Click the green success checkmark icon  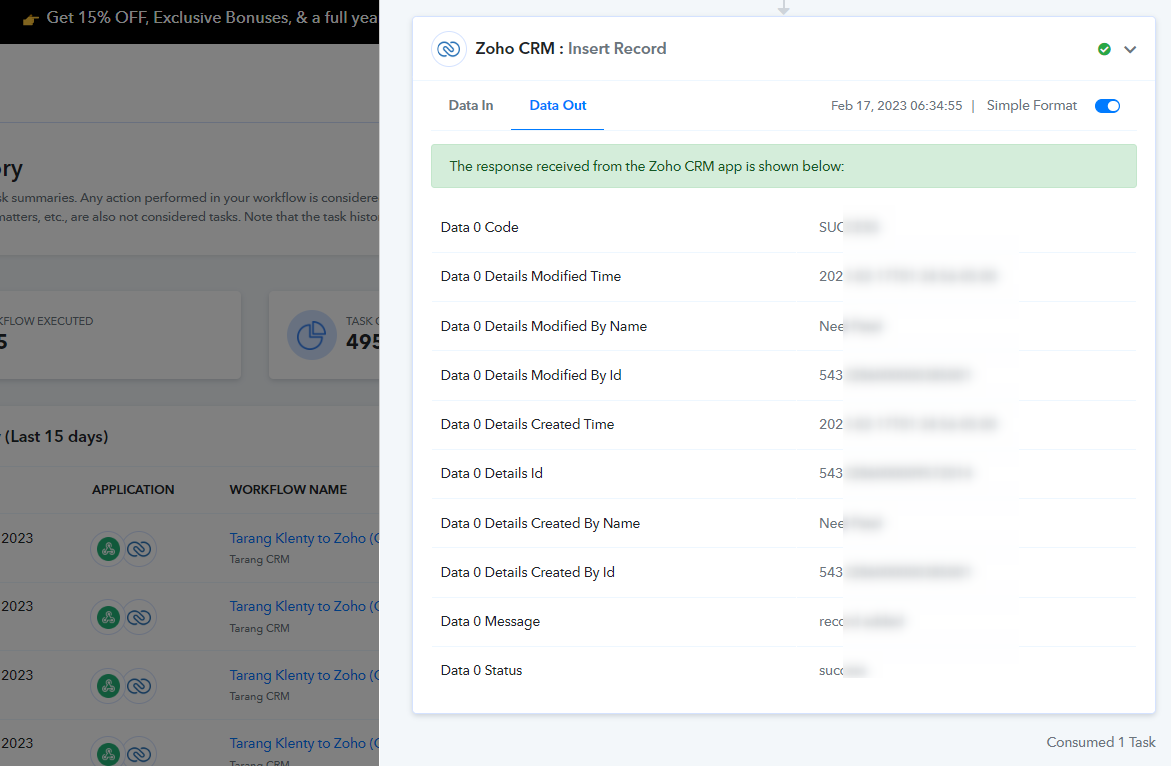[1104, 49]
